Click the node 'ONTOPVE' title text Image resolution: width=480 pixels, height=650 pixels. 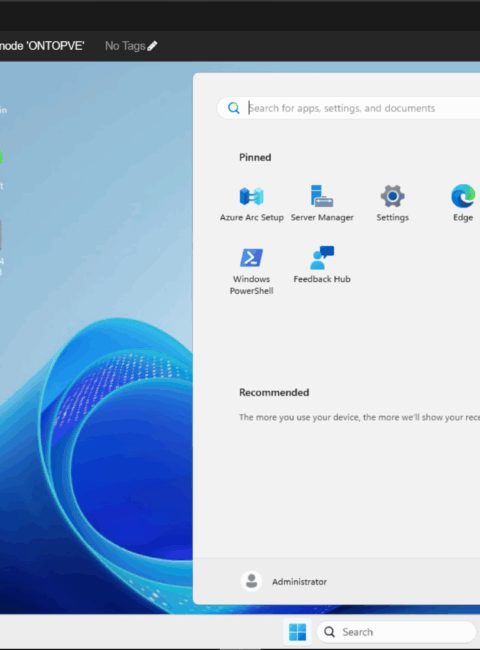pyautogui.click(x=41, y=46)
